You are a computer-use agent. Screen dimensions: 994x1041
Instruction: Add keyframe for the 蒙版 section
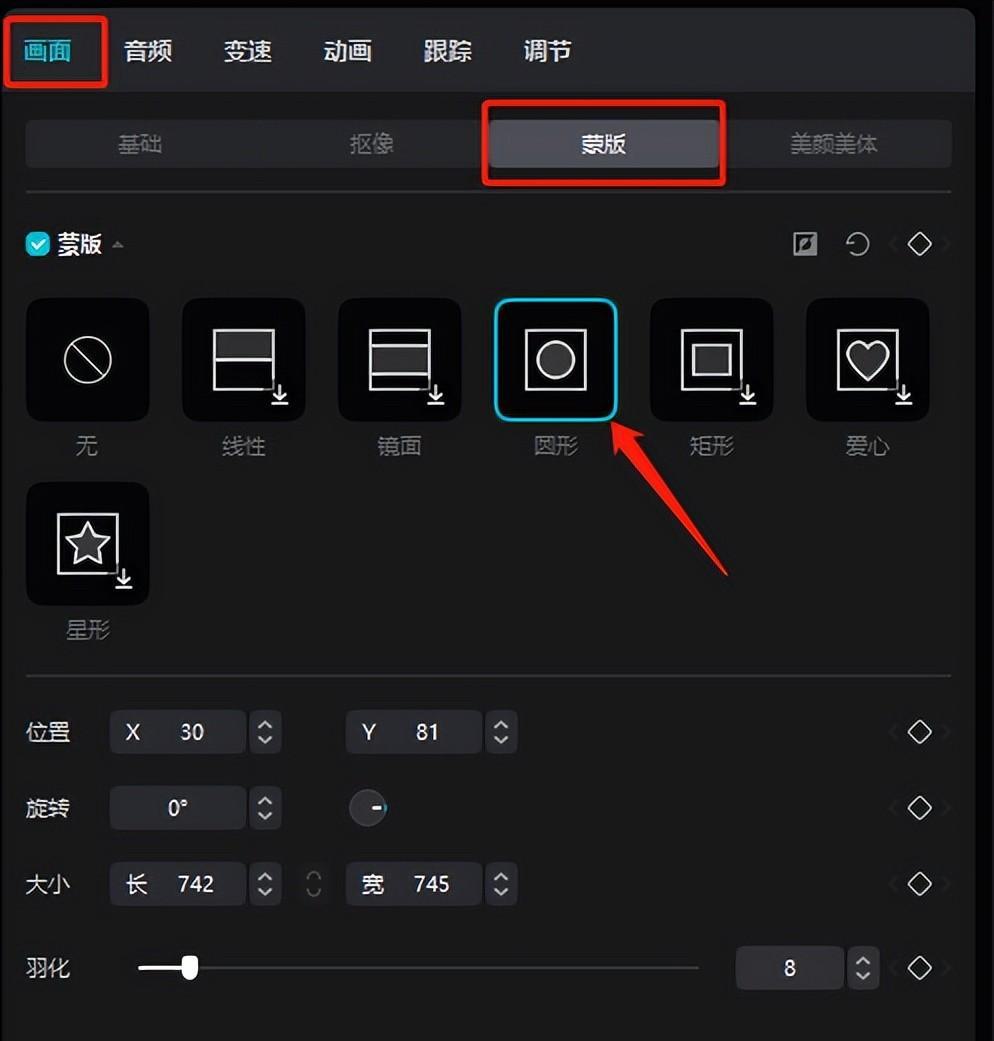(920, 244)
